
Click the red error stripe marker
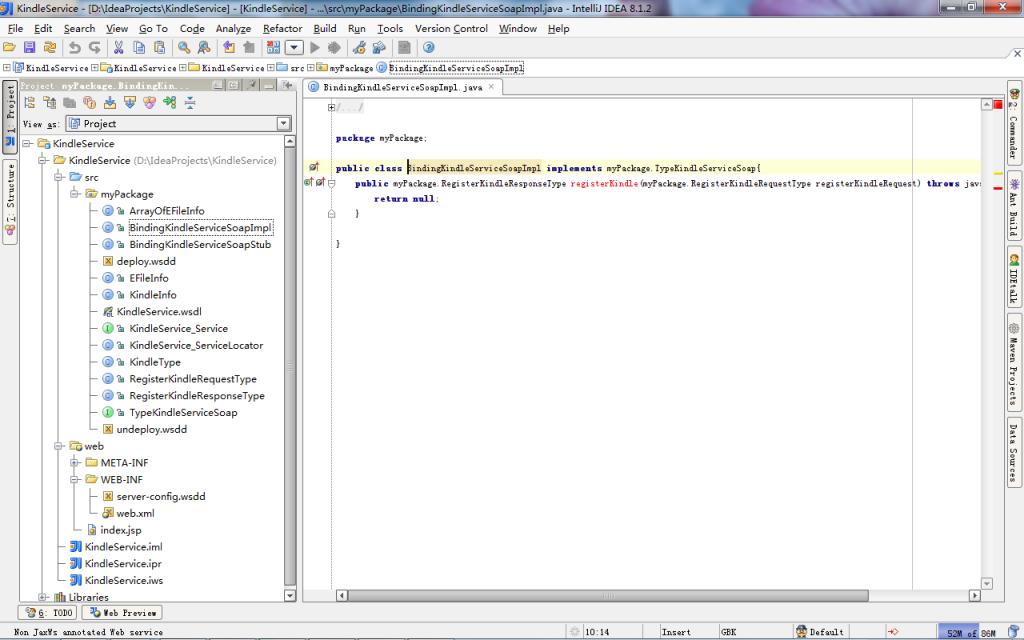pos(998,188)
